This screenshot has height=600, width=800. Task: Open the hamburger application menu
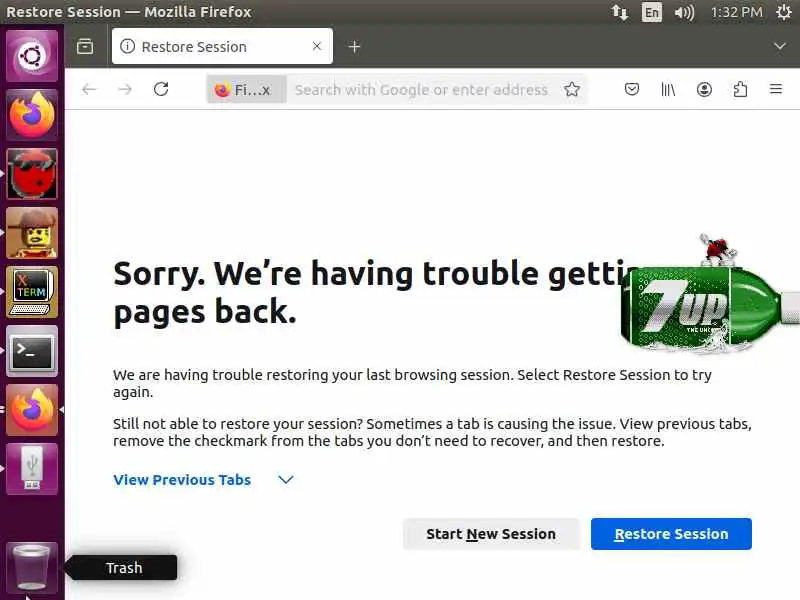click(776, 89)
